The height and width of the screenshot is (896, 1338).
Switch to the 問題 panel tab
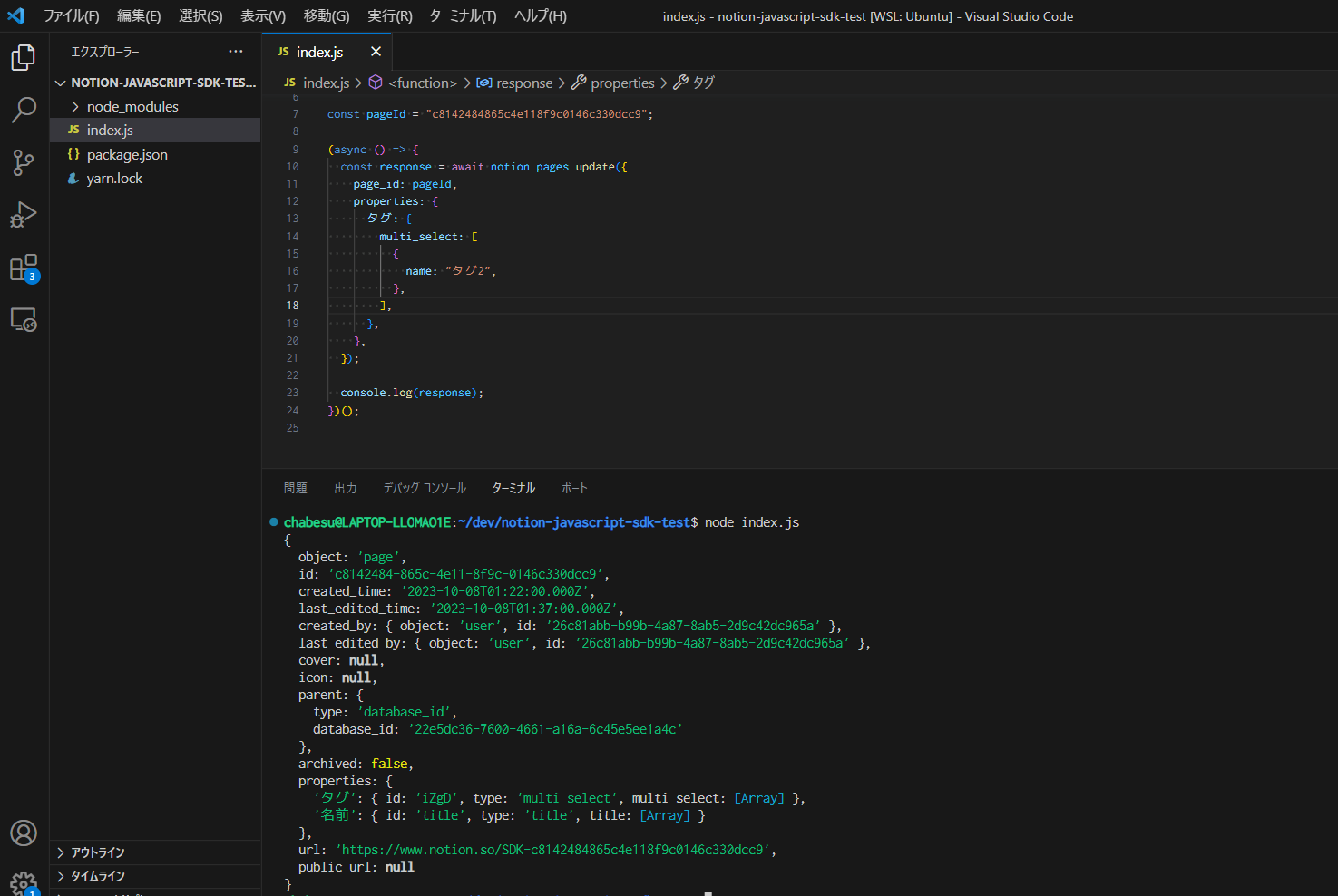point(296,488)
